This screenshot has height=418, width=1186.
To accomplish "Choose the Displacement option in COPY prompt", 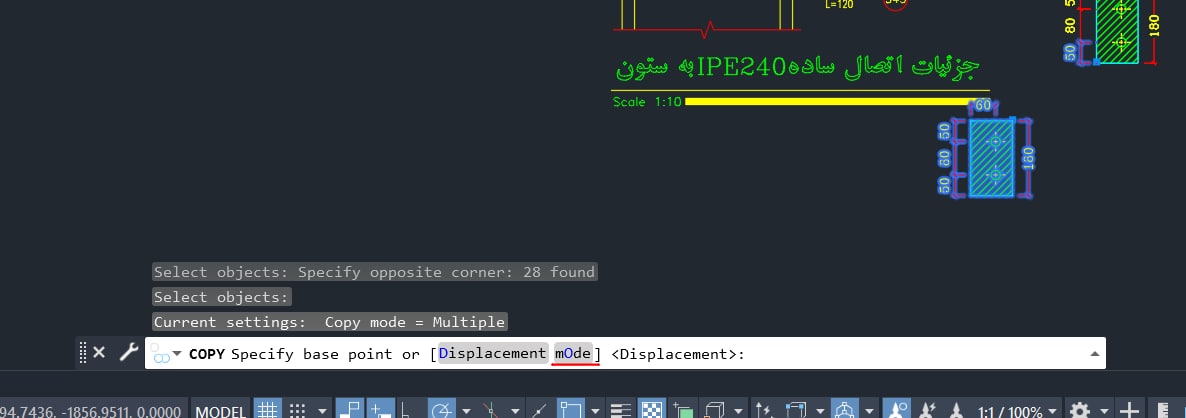I will pyautogui.click(x=492, y=354).
